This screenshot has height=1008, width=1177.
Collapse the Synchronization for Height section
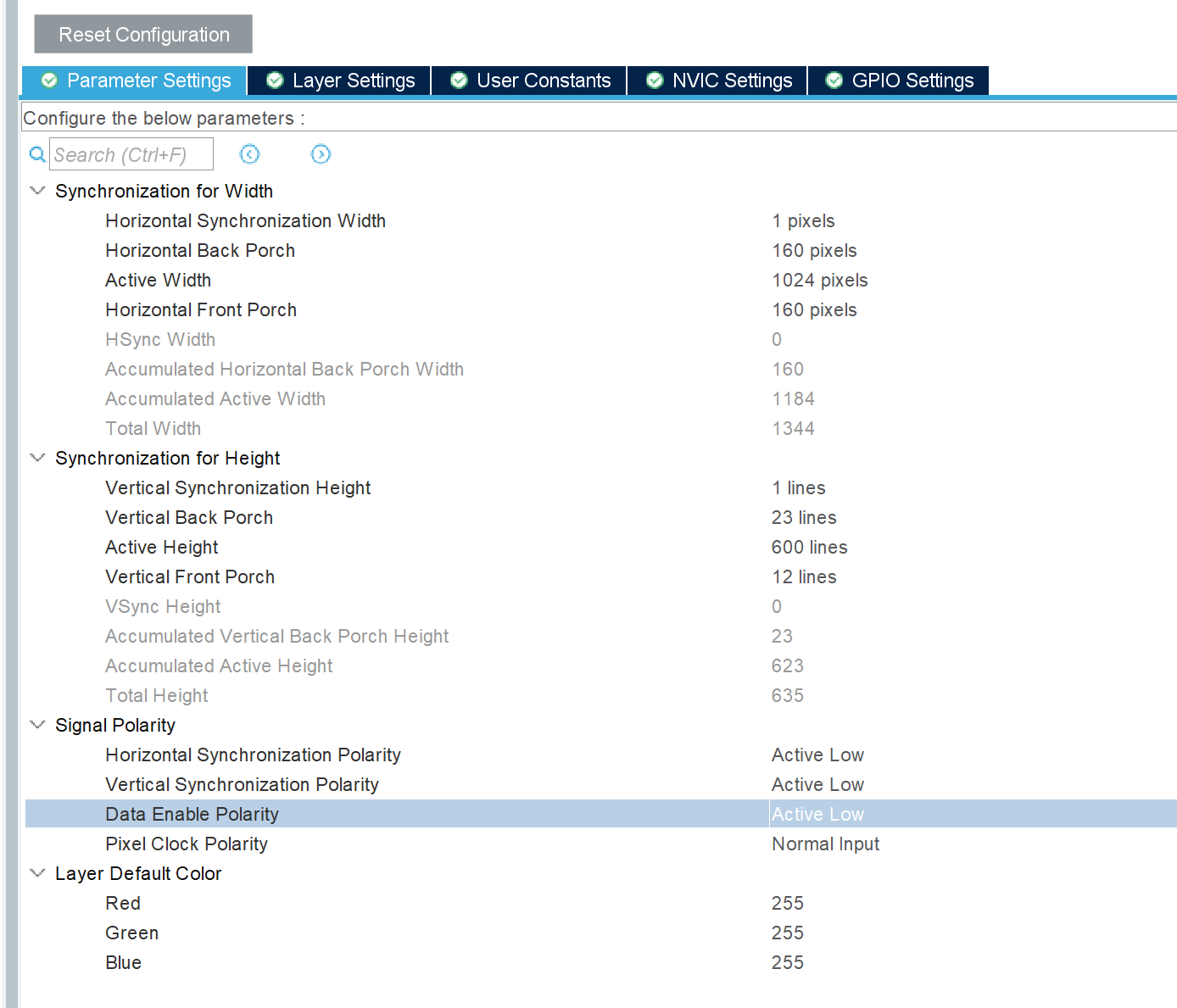[x=36, y=458]
